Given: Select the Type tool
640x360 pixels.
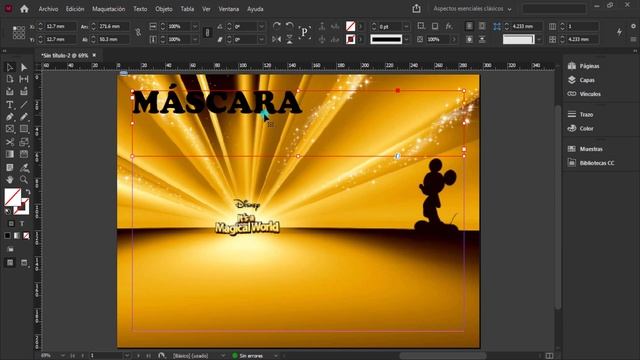Looking at the screenshot, I should pos(10,104).
